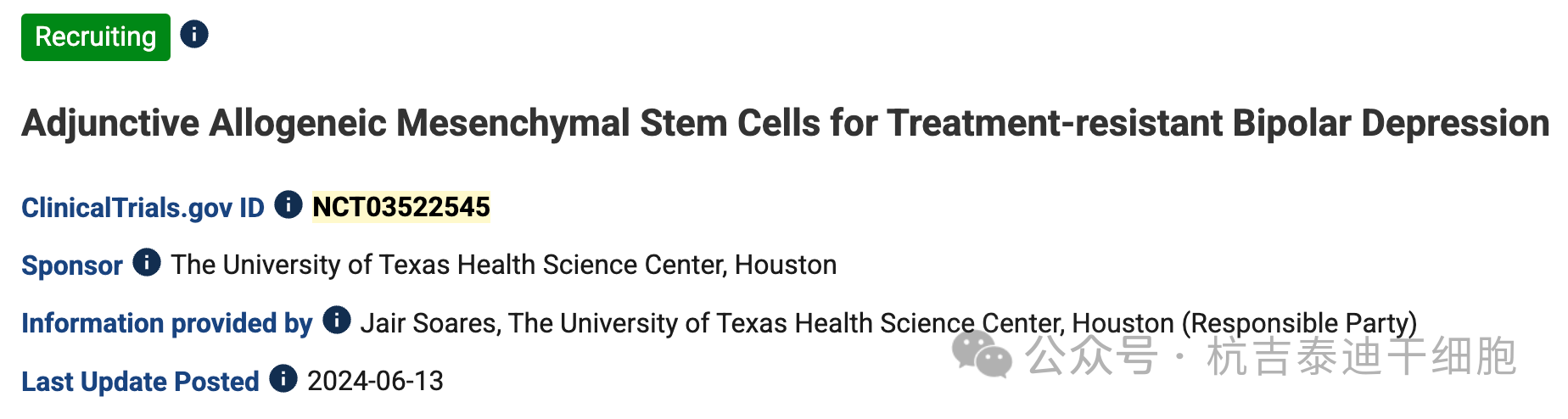Viewport: 1568px width, 419px height.
Task: Click the Sponsor field label
Action: (x=72, y=265)
